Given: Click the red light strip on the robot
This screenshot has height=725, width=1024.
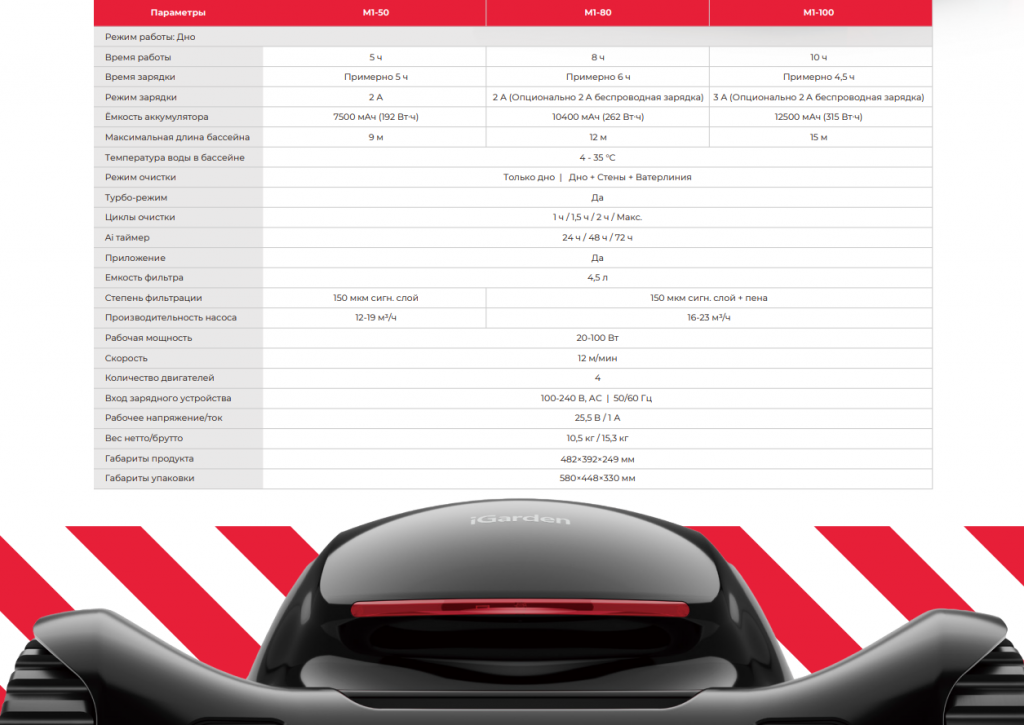Looking at the screenshot, I should [520, 609].
